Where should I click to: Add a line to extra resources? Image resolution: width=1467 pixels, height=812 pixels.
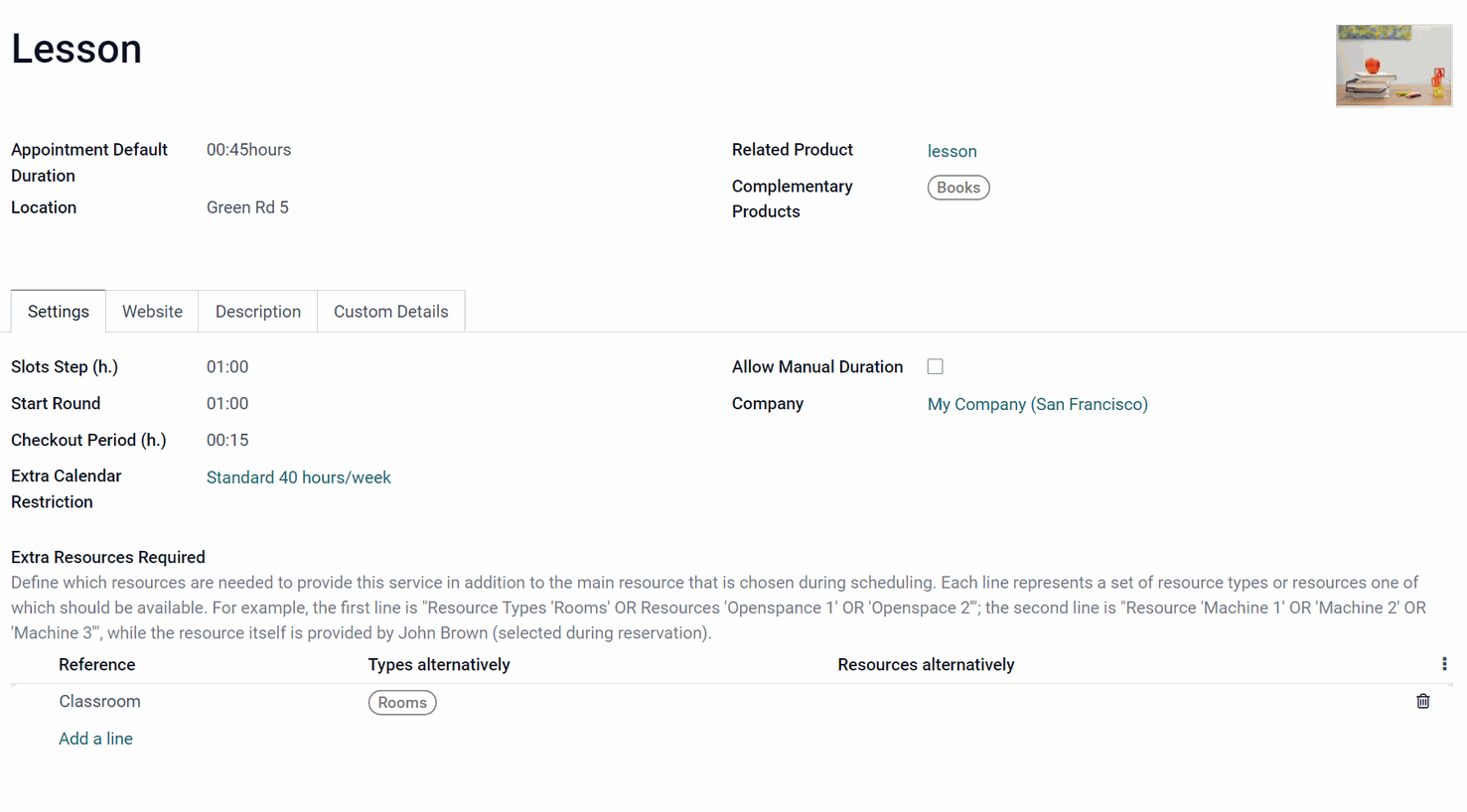tap(95, 739)
